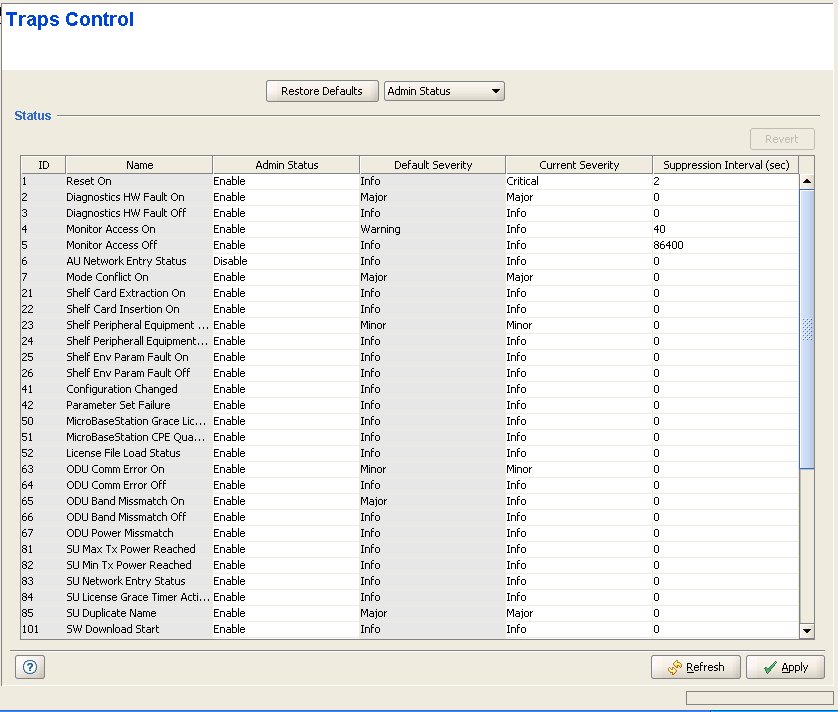This screenshot has width=838, height=712.
Task: Click Suppression Interval column header
Action: click(725, 165)
